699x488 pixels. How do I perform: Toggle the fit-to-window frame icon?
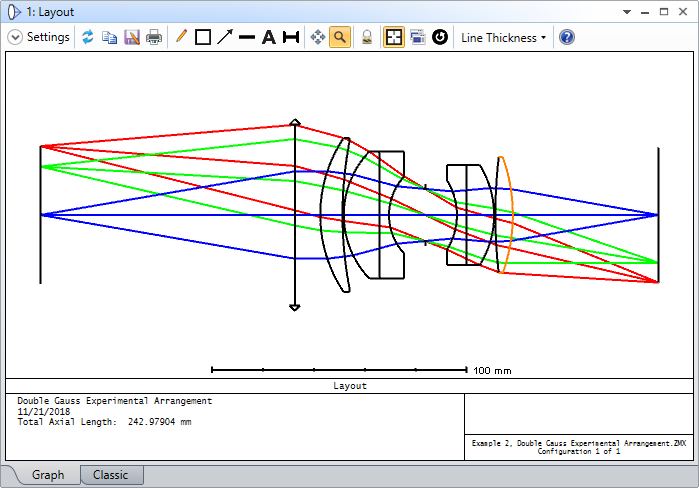(x=394, y=37)
